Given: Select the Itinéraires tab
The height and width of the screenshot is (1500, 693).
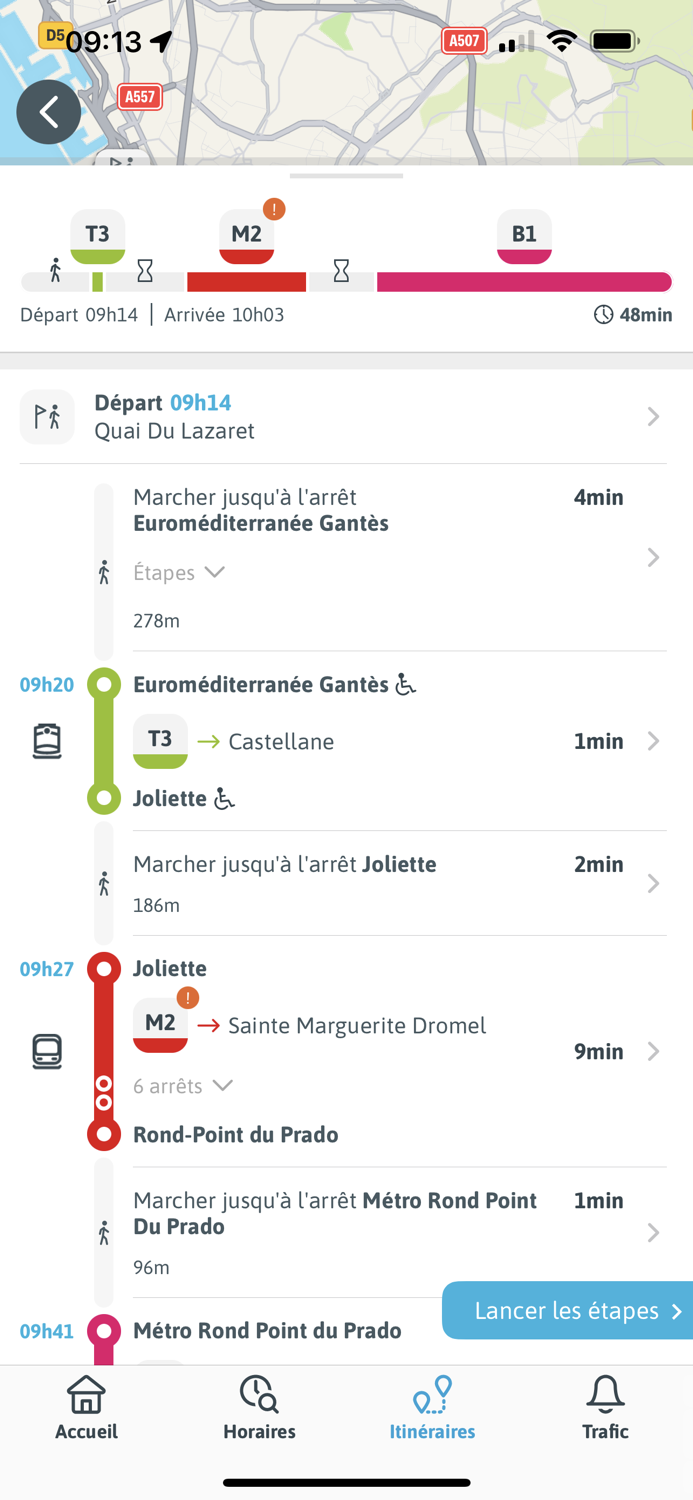Looking at the screenshot, I should coord(432,1407).
